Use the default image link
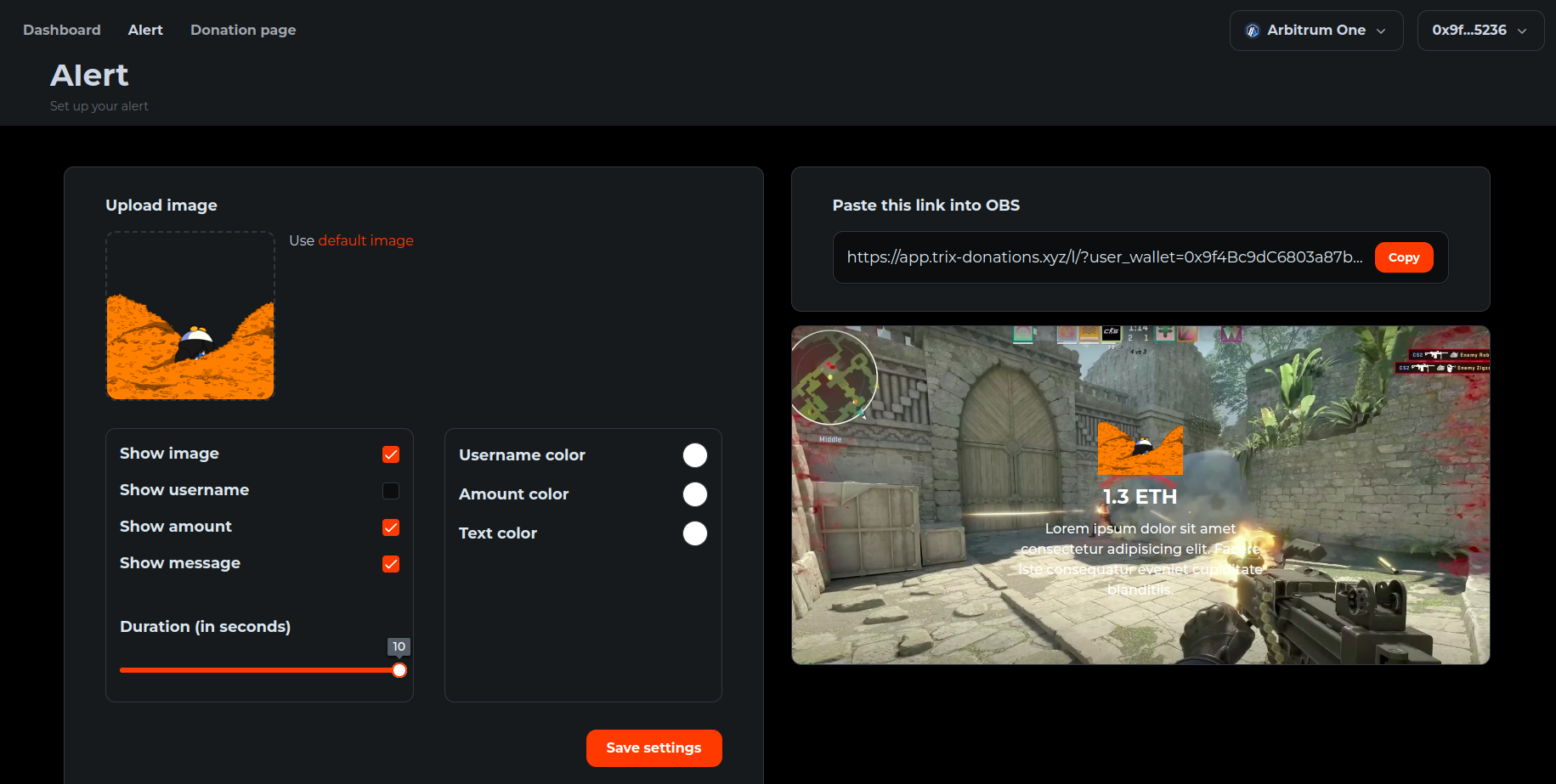This screenshot has width=1556, height=784. tap(365, 240)
